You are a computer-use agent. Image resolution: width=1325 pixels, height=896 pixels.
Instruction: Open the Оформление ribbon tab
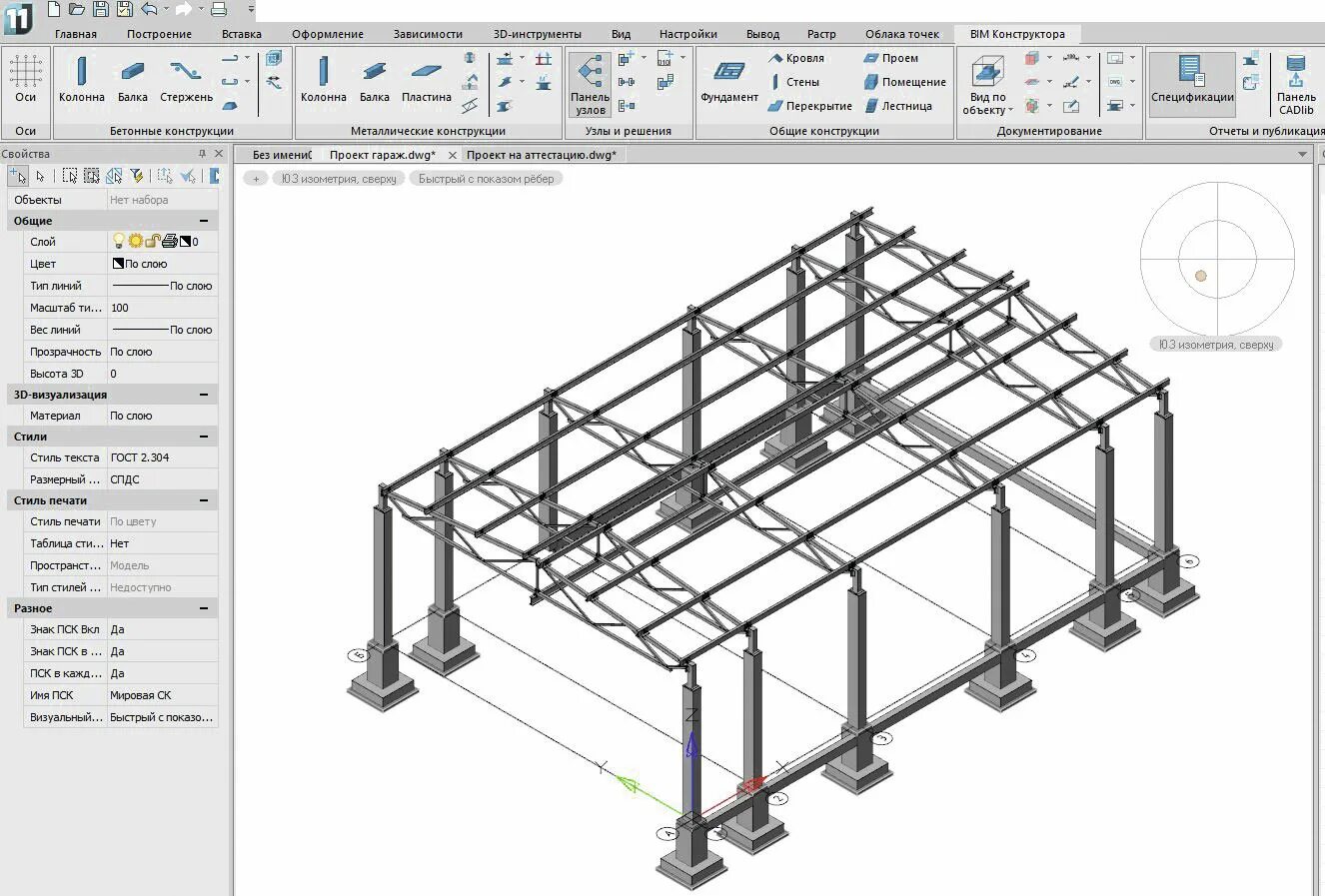point(328,34)
